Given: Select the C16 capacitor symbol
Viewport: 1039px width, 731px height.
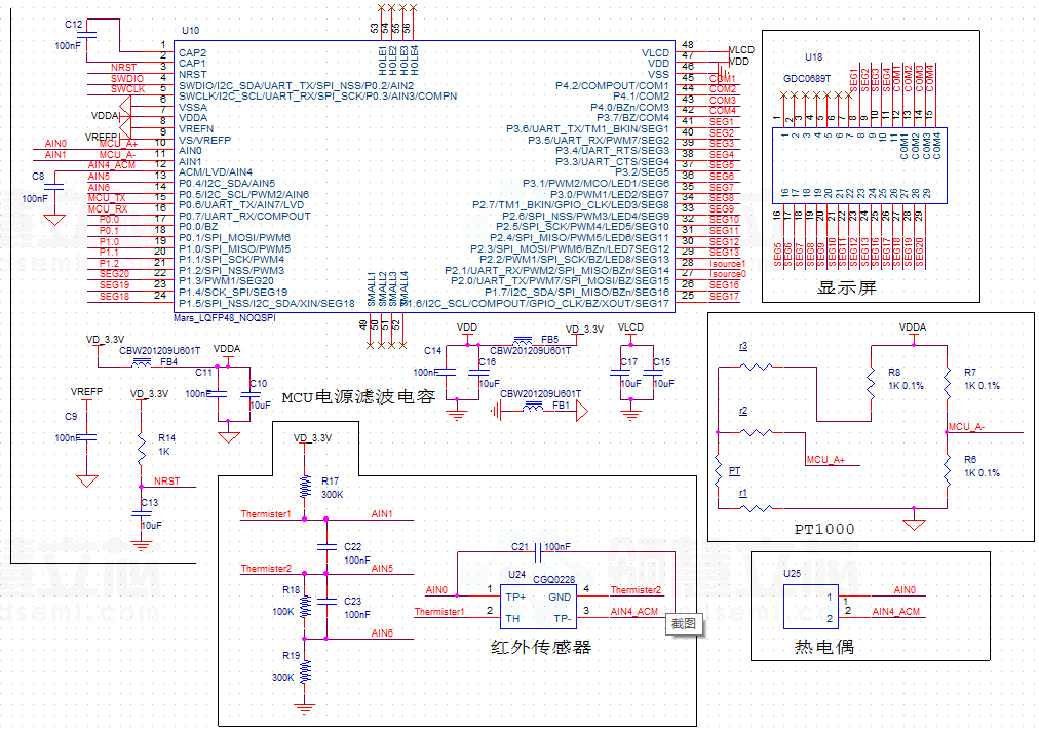Looking at the screenshot, I should [478, 372].
